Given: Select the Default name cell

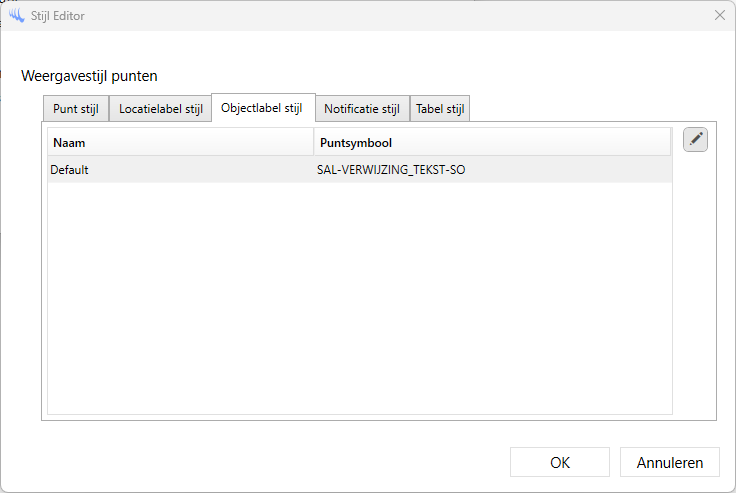Looking at the screenshot, I should click(180, 170).
